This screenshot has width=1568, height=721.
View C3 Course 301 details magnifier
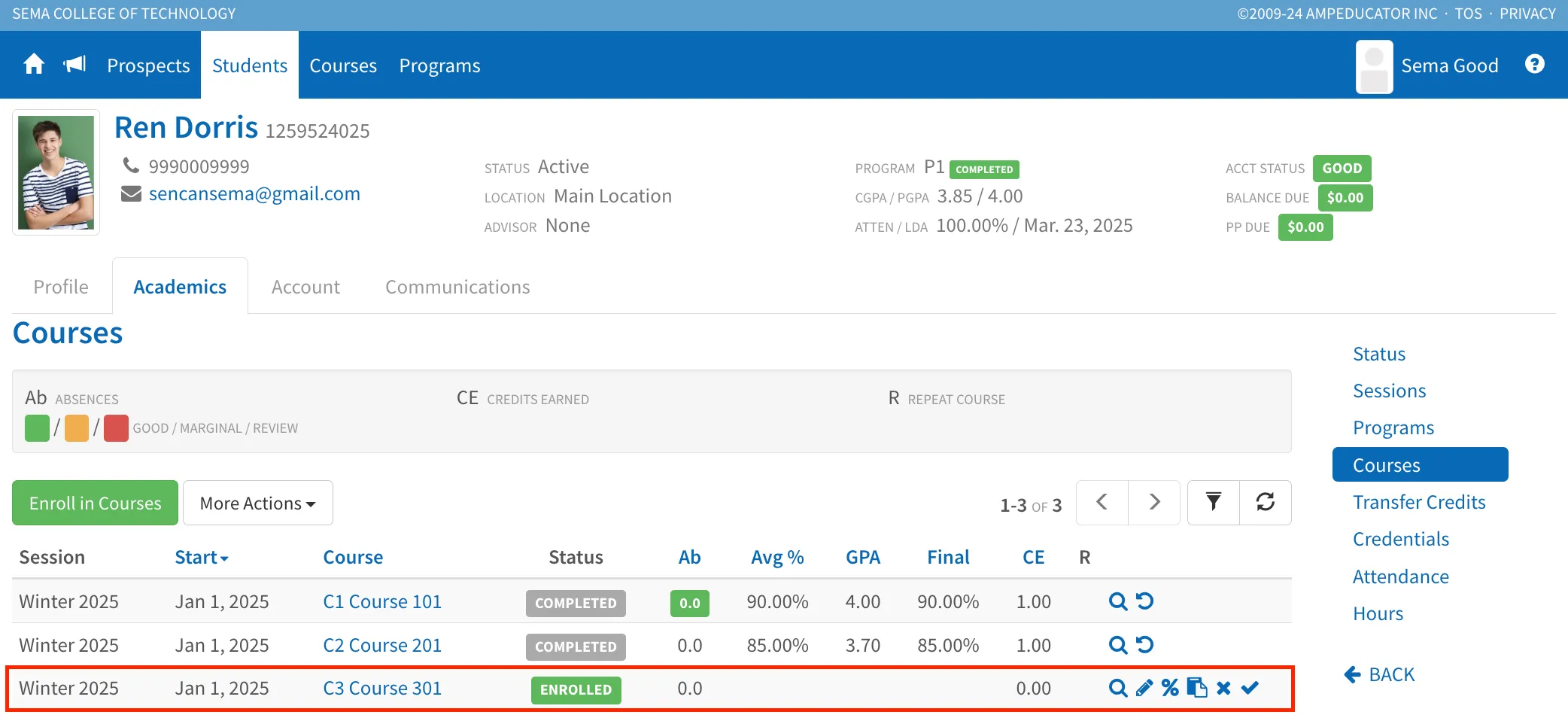click(x=1118, y=688)
